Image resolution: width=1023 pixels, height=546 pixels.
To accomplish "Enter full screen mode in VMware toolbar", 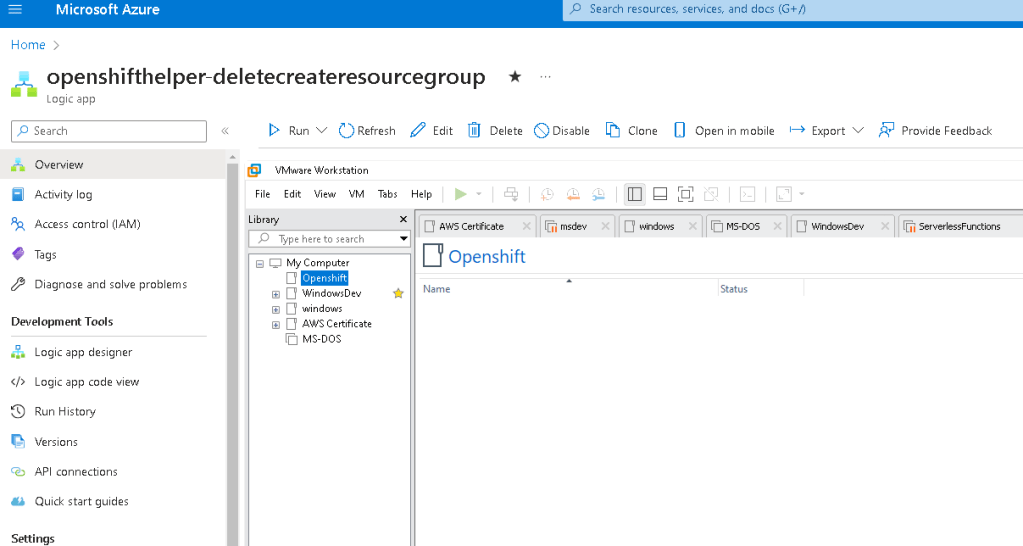I will [685, 194].
